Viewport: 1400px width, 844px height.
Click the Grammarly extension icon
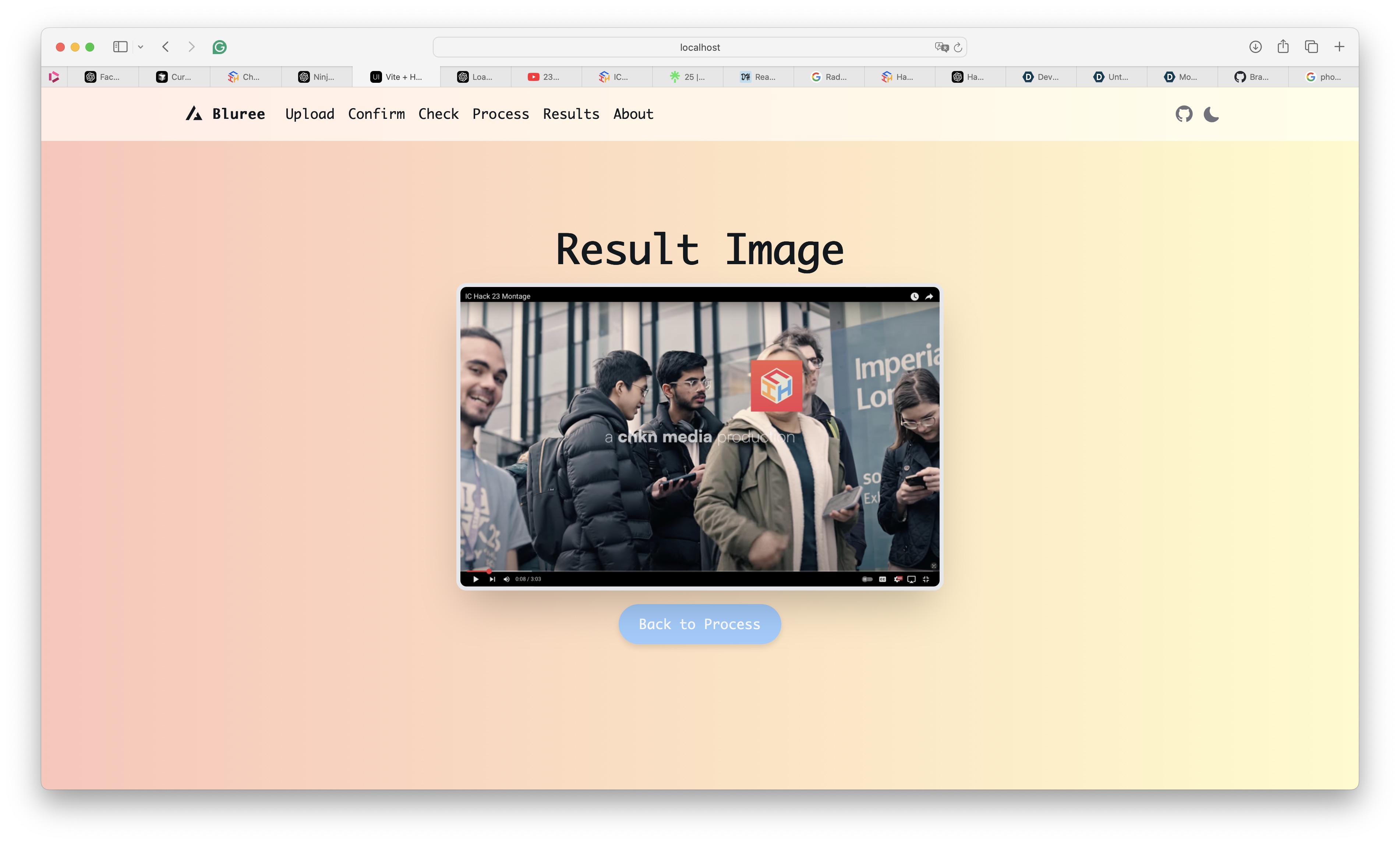pos(219,47)
